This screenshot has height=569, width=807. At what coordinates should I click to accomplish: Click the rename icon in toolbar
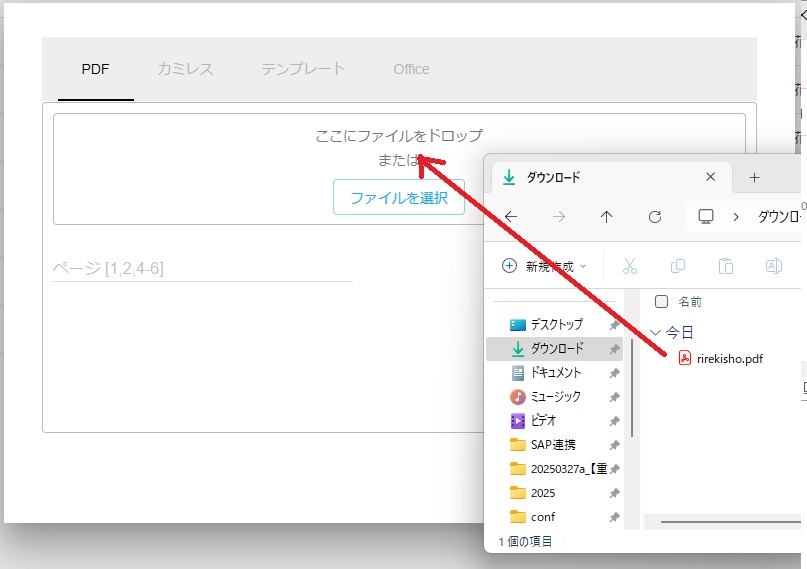[x=773, y=266]
